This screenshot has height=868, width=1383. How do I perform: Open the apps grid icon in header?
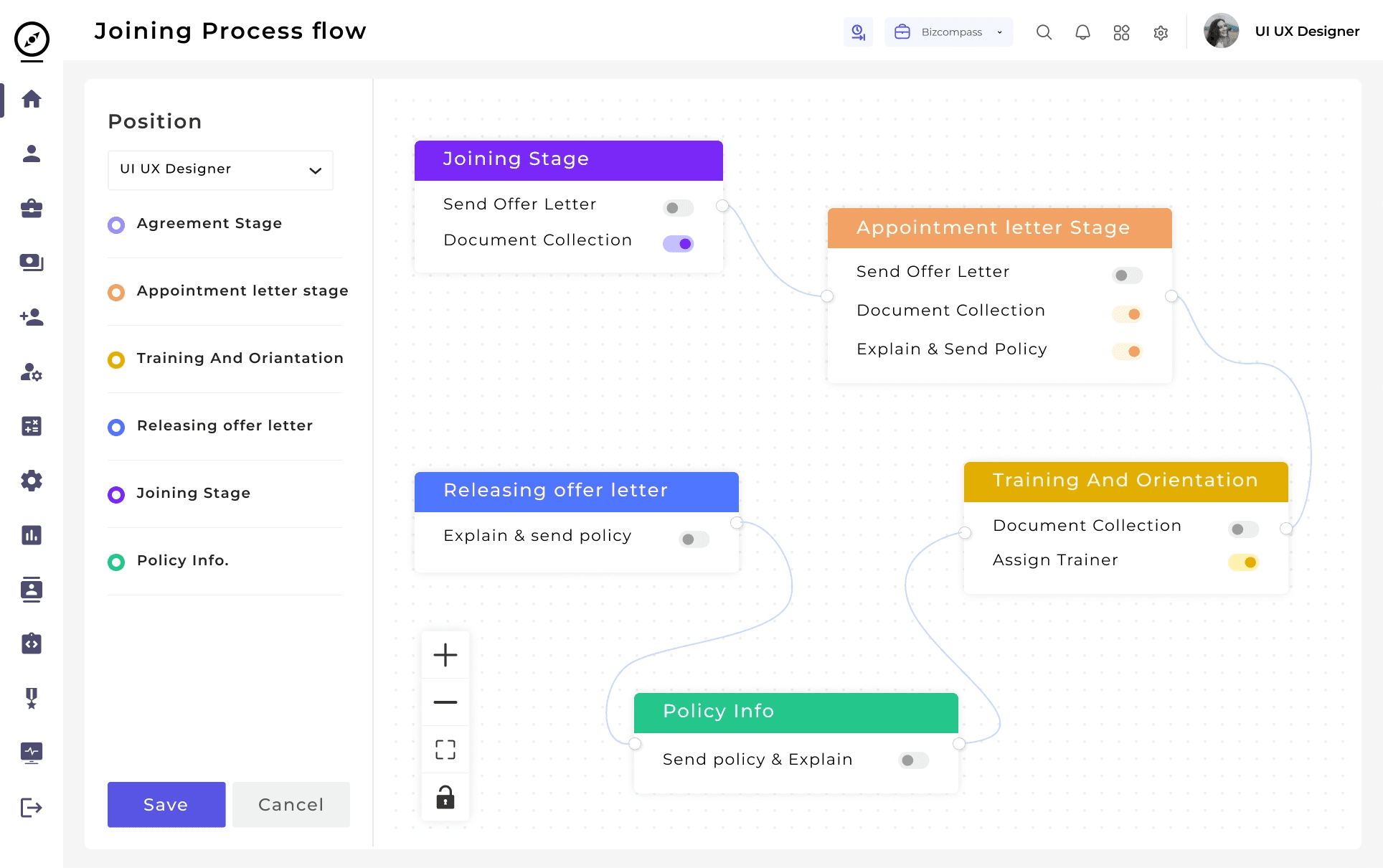point(1121,32)
